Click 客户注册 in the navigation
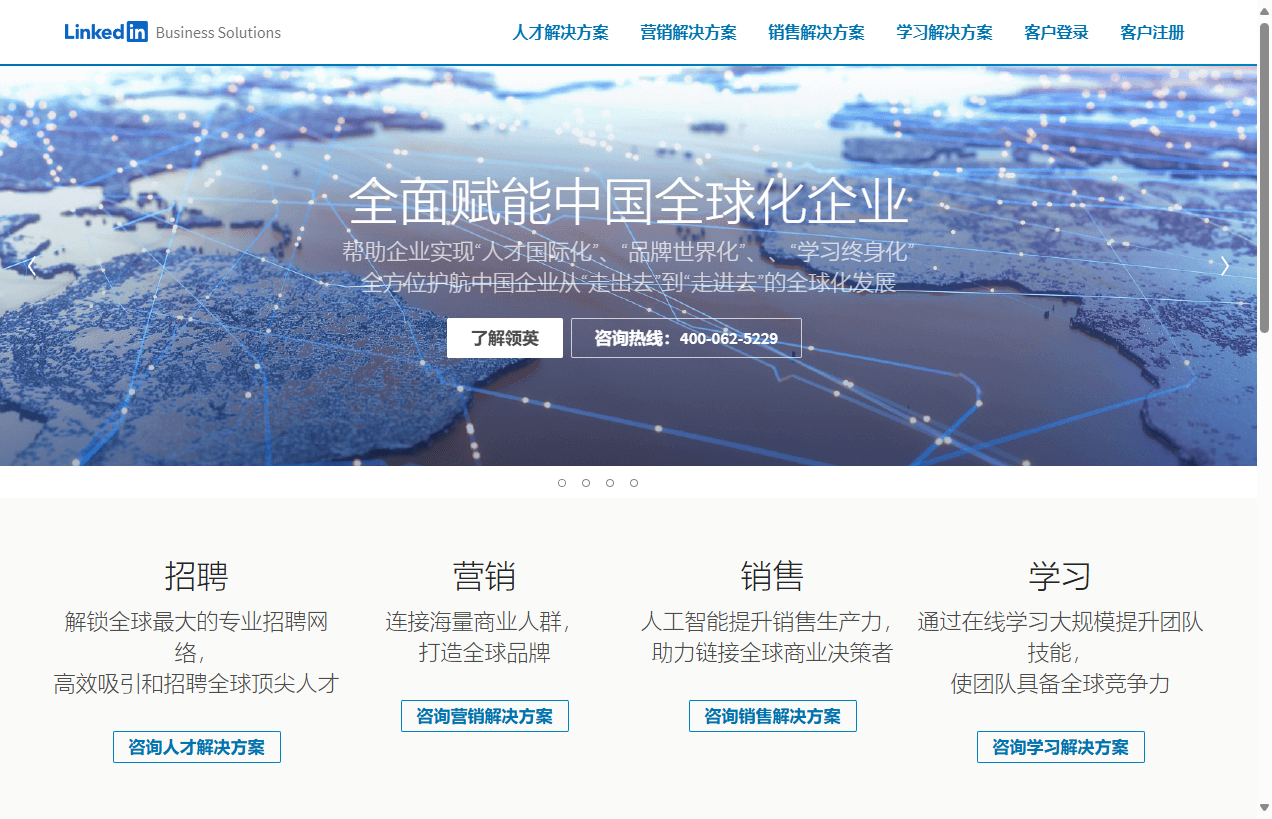 pos(1152,32)
